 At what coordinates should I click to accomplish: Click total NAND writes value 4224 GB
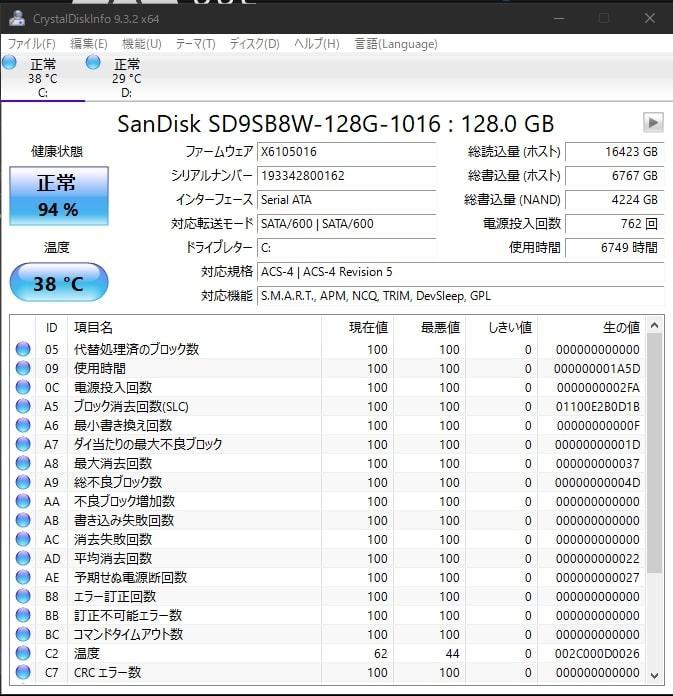[x=614, y=200]
